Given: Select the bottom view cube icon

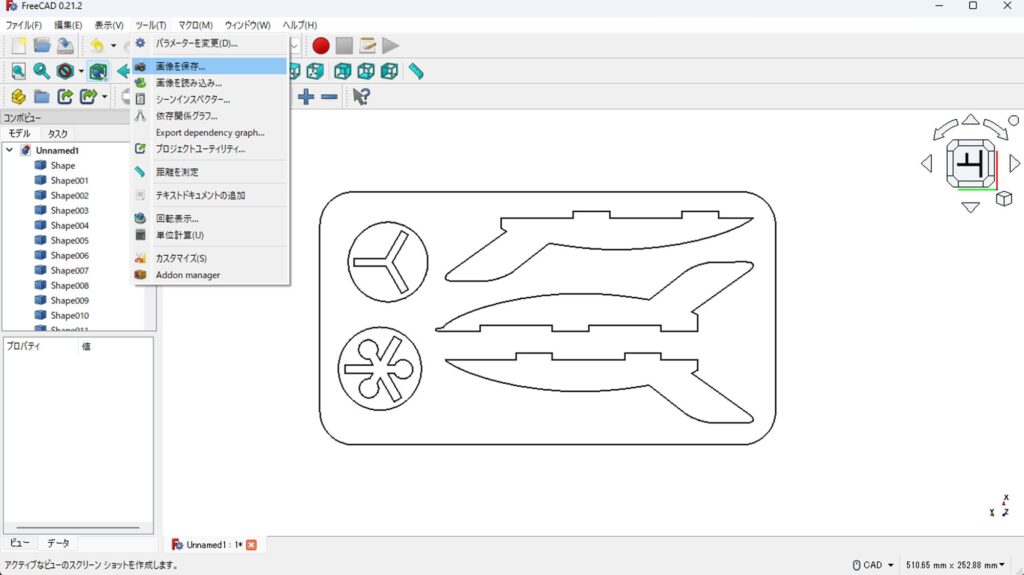Looking at the screenshot, I should pyautogui.click(x=366, y=71).
